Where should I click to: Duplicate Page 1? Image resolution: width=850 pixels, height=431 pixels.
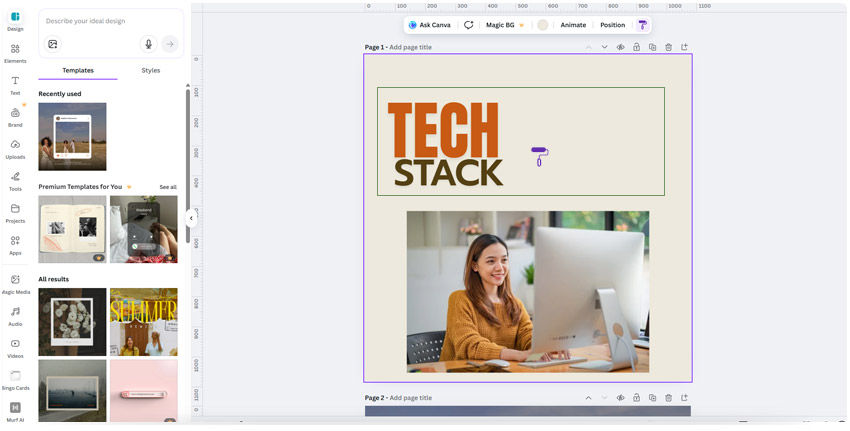[x=653, y=47]
